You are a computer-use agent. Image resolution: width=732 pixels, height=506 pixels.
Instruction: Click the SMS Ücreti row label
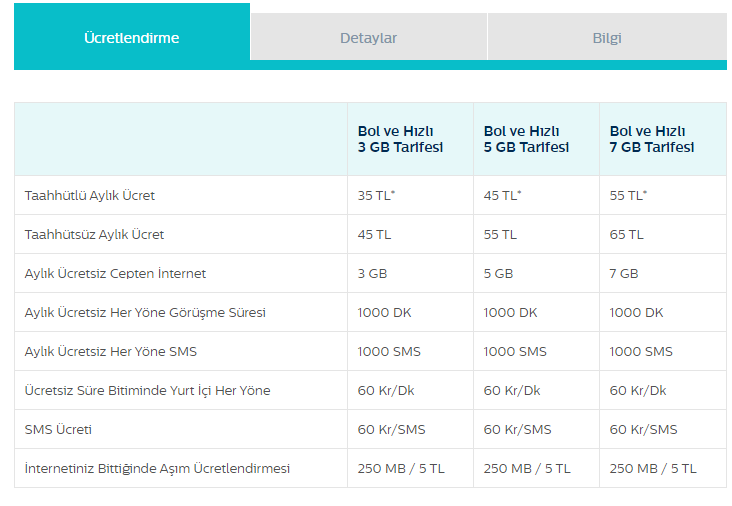point(58,429)
